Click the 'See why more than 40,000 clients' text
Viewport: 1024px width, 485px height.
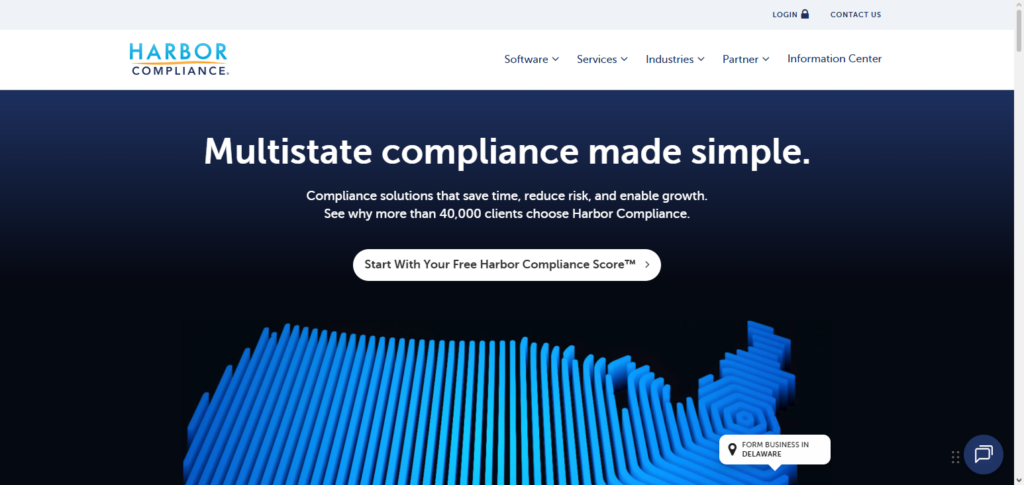tap(507, 213)
